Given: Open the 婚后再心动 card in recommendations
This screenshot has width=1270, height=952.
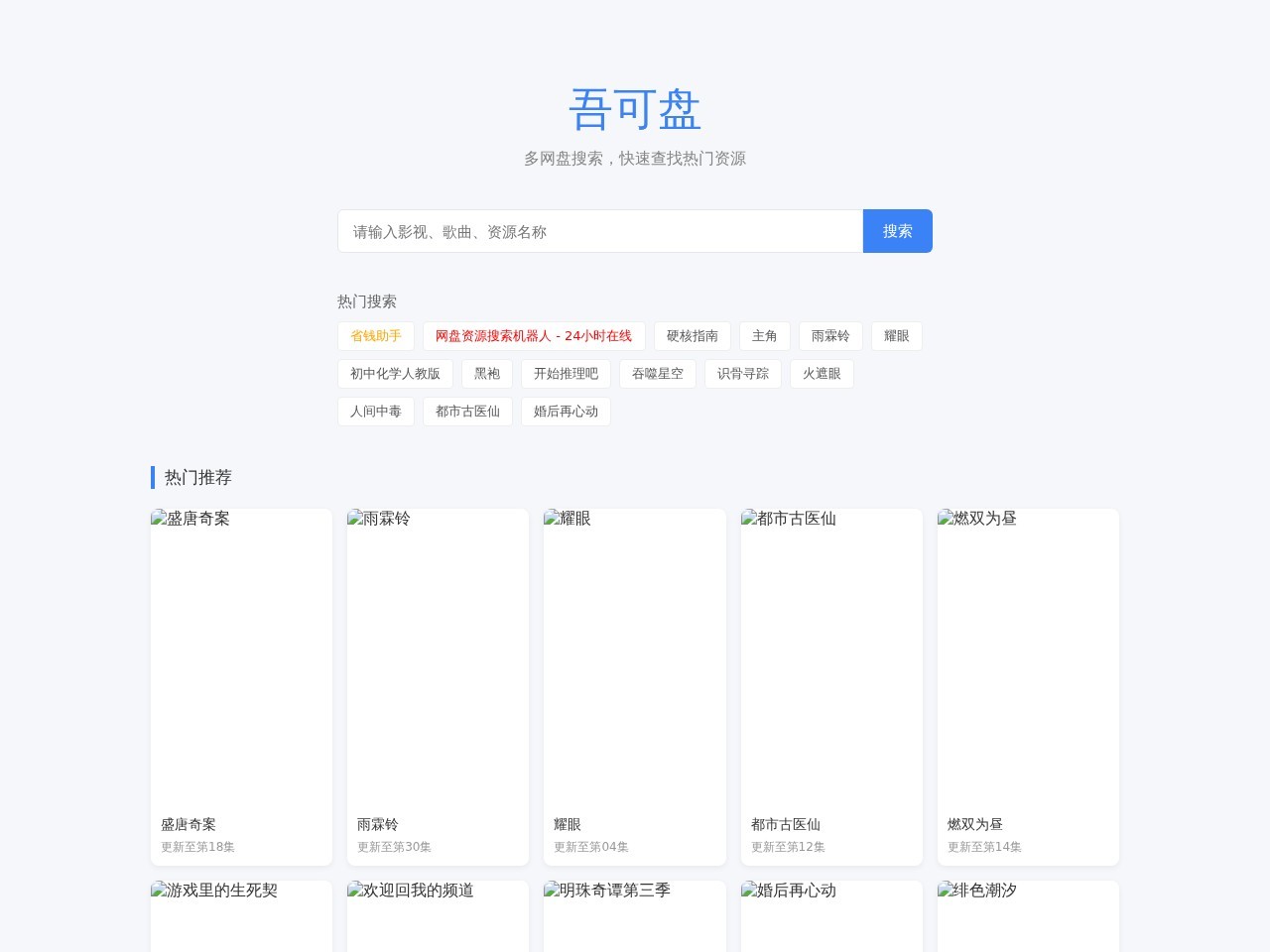Looking at the screenshot, I should (831, 916).
